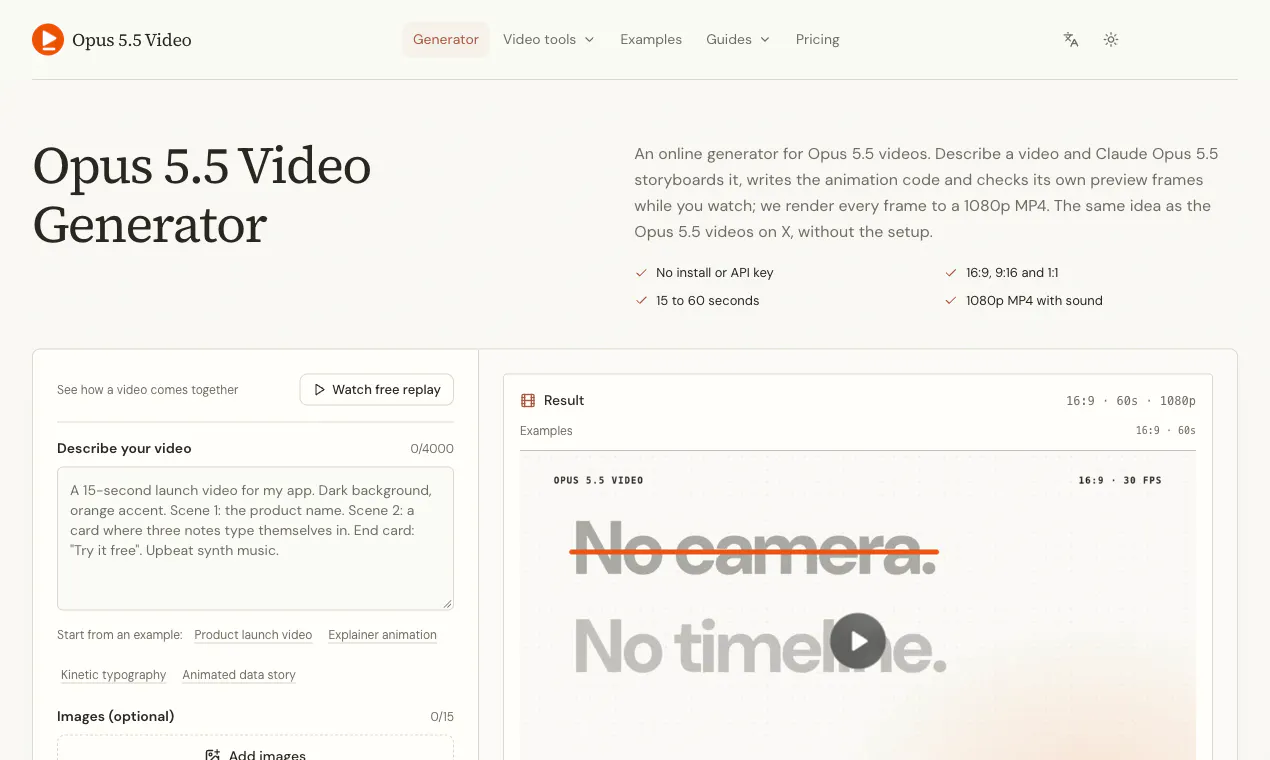The width and height of the screenshot is (1270, 760).
Task: Choose the Kinetic typography example
Action: 114,675
